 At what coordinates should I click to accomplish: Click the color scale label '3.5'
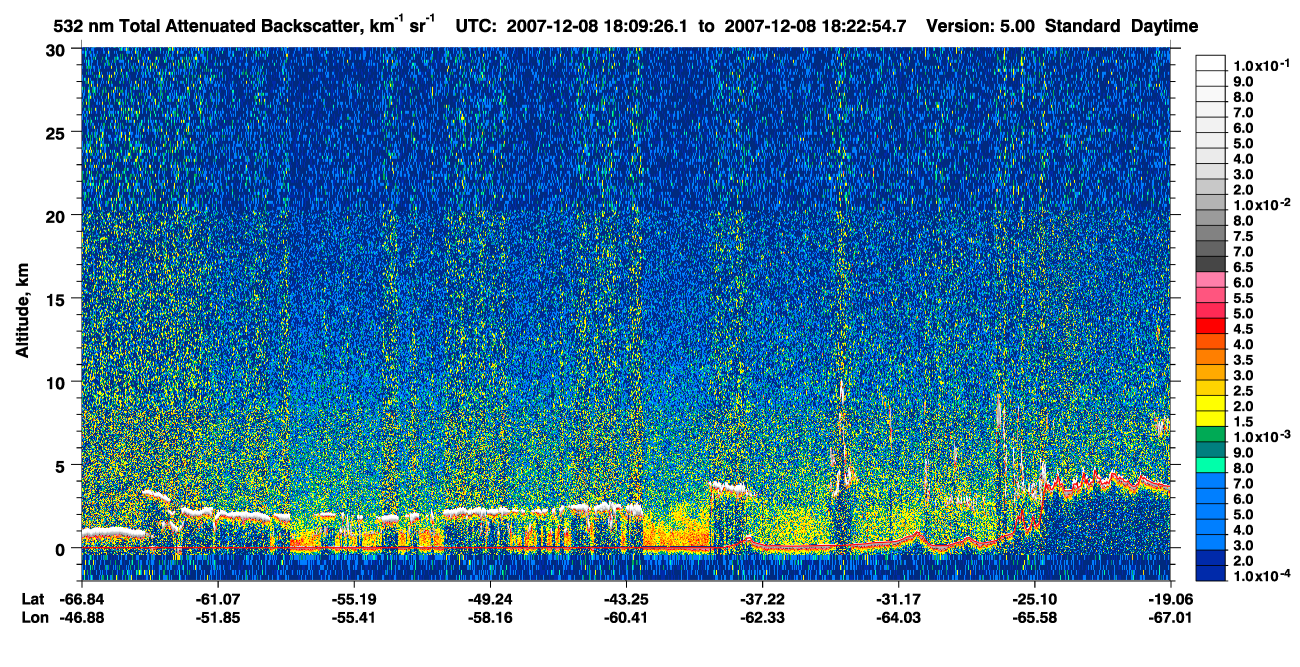(1243, 360)
